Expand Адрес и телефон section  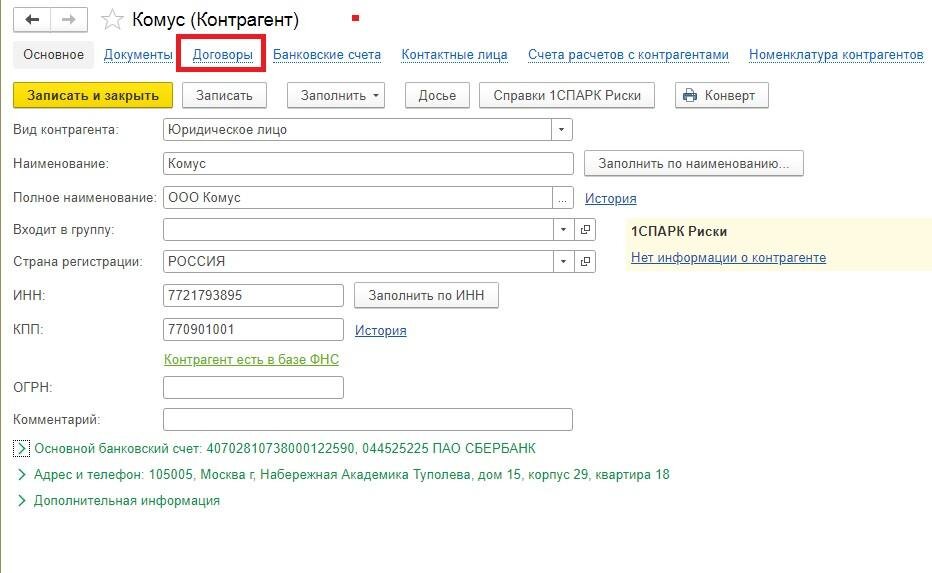tap(21, 474)
